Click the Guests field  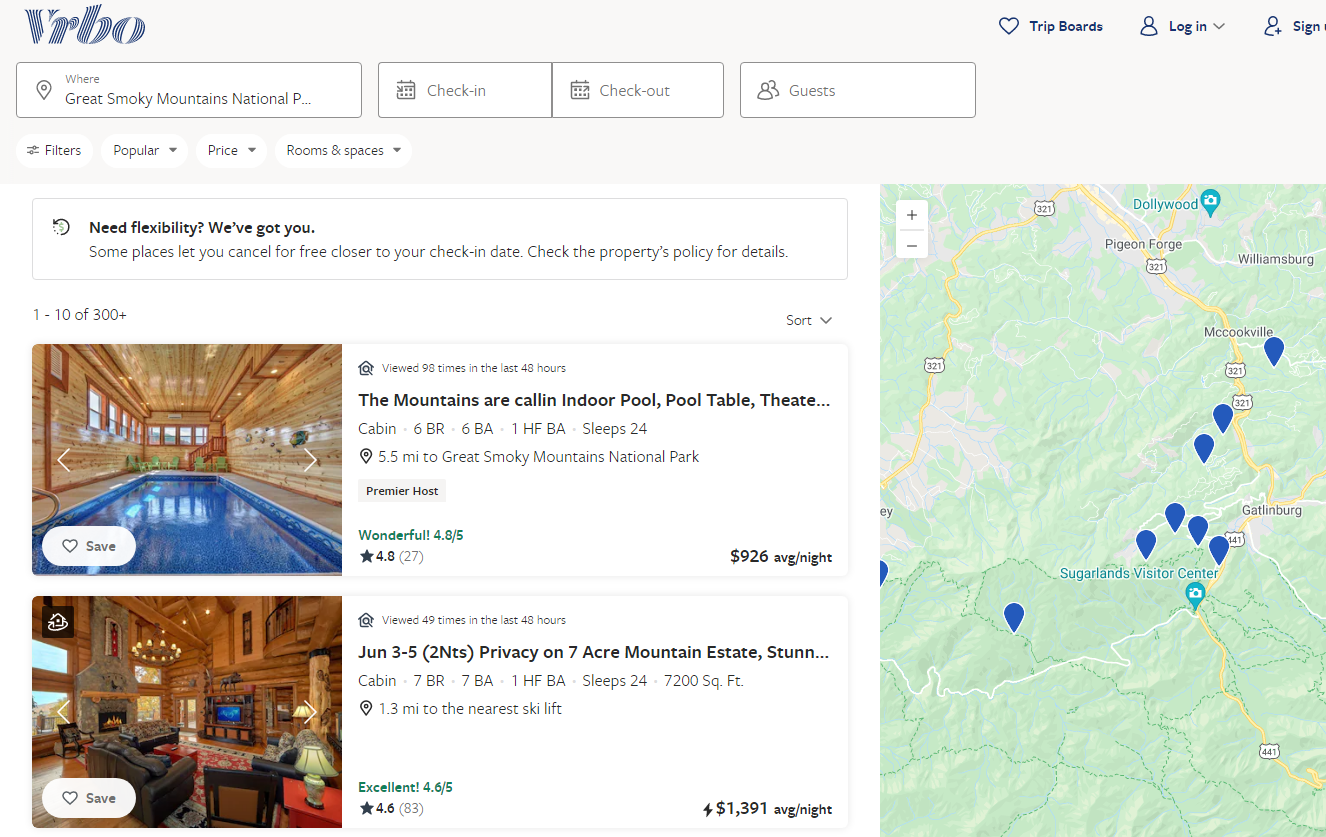tap(857, 90)
